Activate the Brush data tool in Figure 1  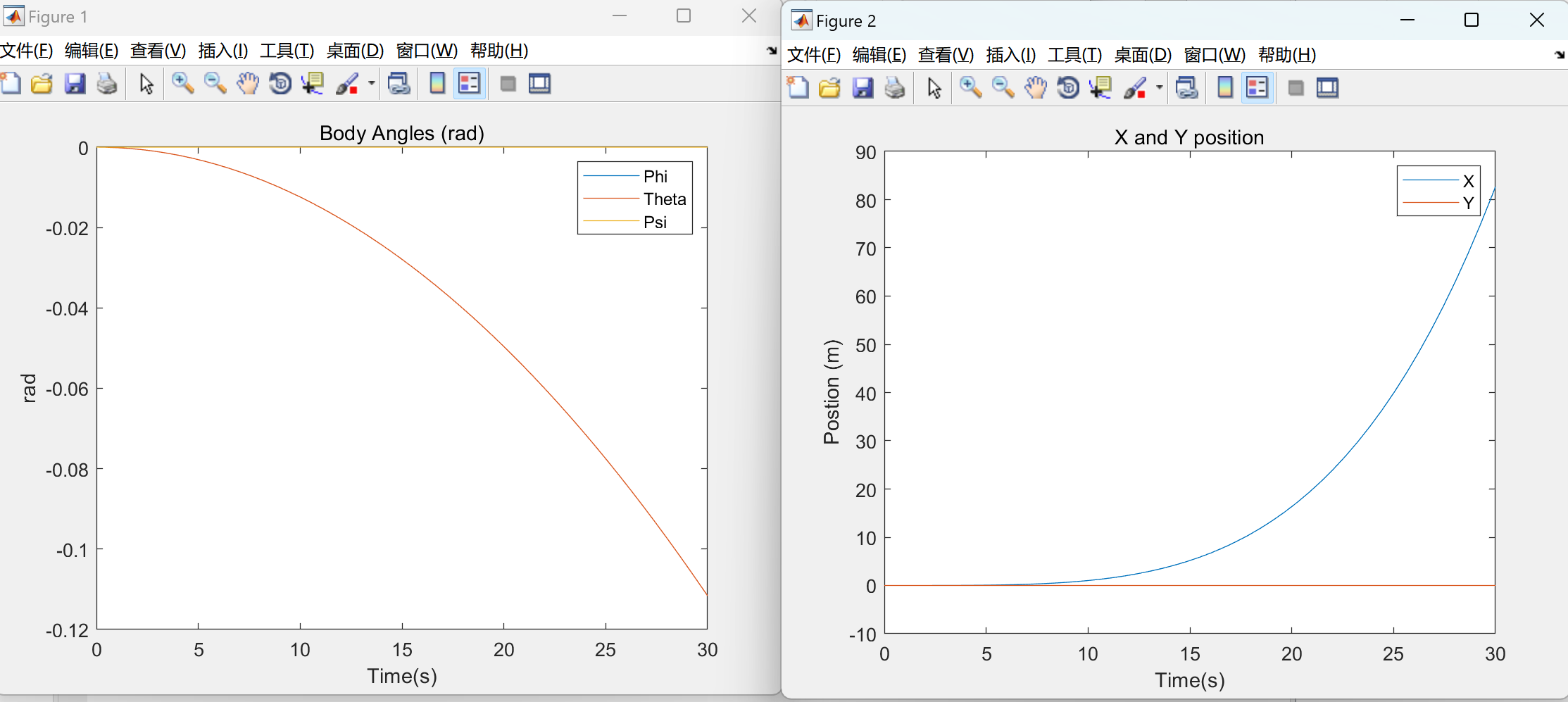349,83
